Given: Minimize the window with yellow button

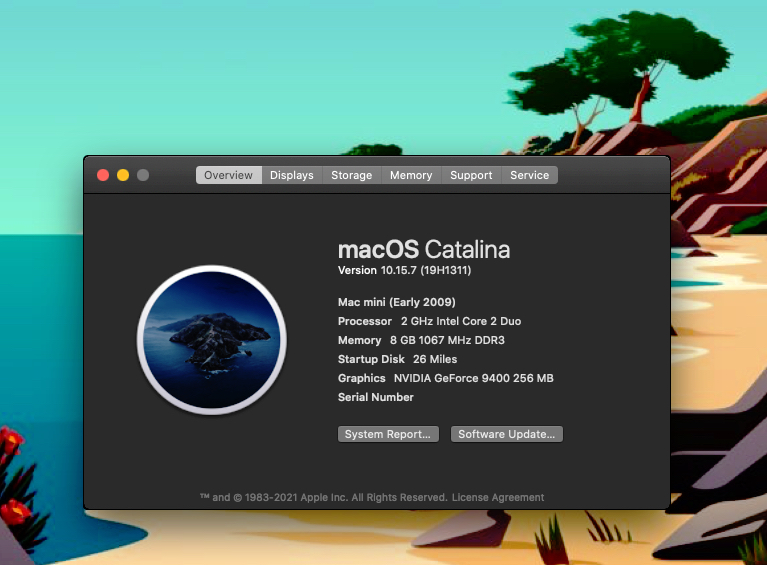Looking at the screenshot, I should pos(123,175).
